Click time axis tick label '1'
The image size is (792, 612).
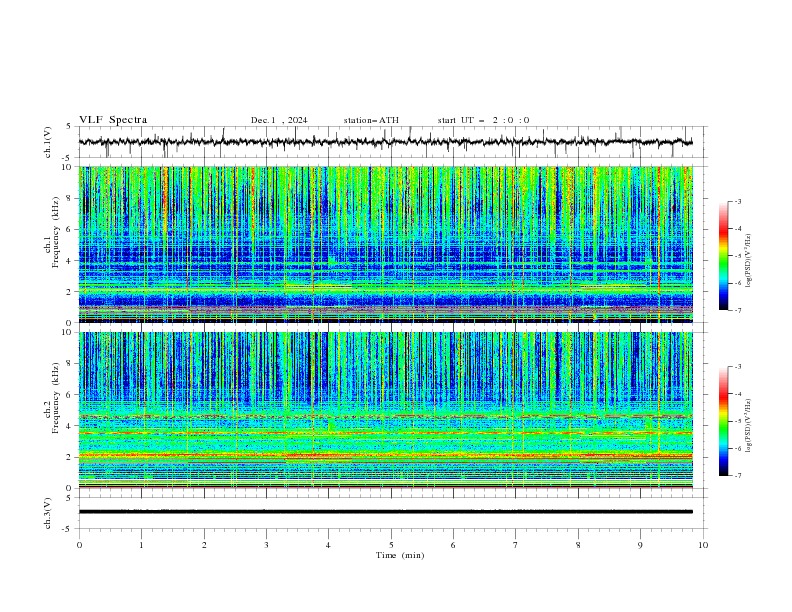click(x=141, y=545)
